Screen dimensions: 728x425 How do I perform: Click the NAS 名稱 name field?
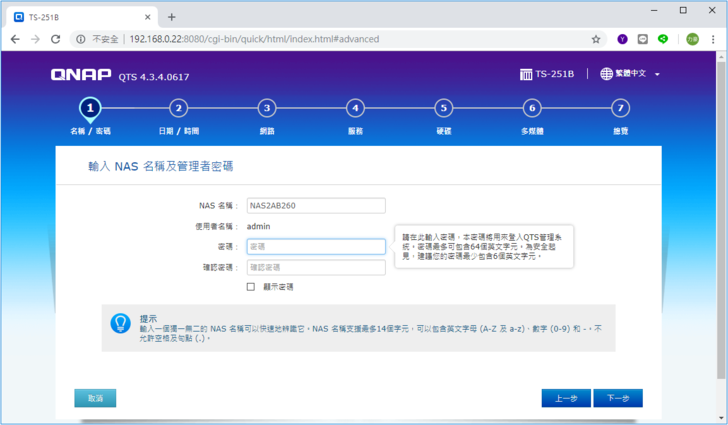315,206
